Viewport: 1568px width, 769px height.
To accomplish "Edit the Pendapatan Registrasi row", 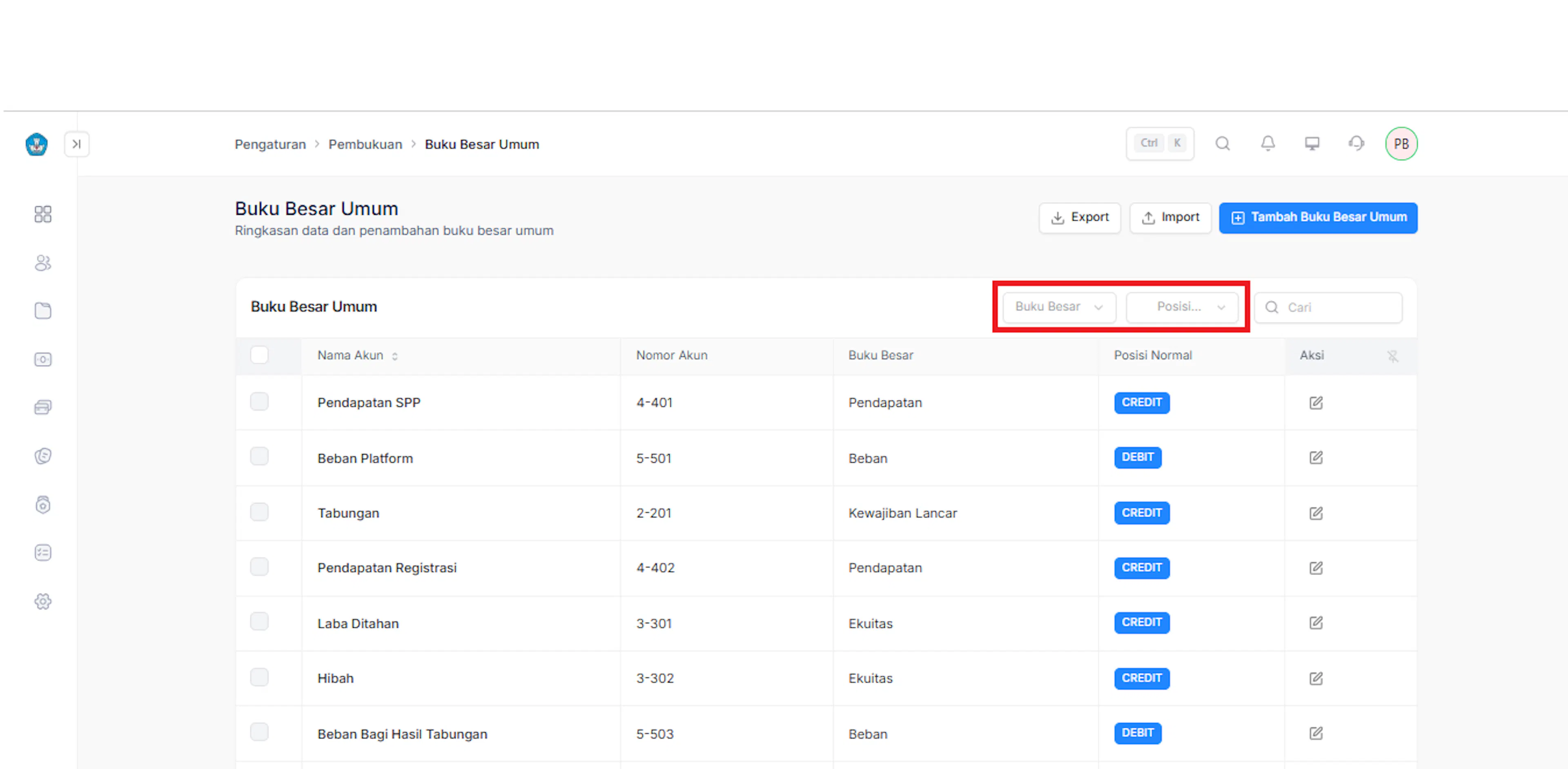I will click(1316, 568).
